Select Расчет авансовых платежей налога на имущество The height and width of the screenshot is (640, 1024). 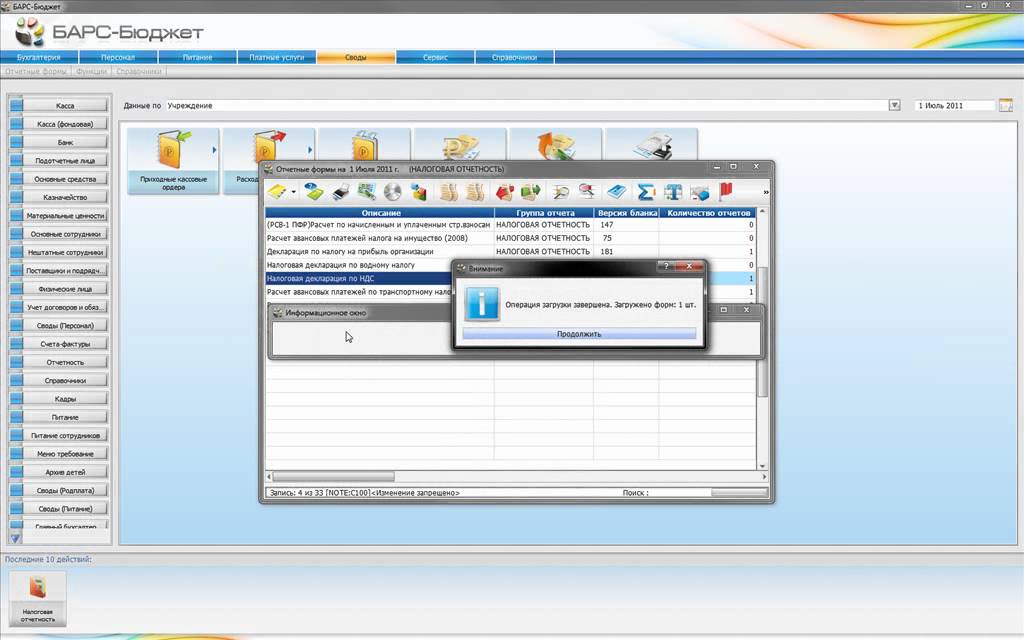coord(511,238)
